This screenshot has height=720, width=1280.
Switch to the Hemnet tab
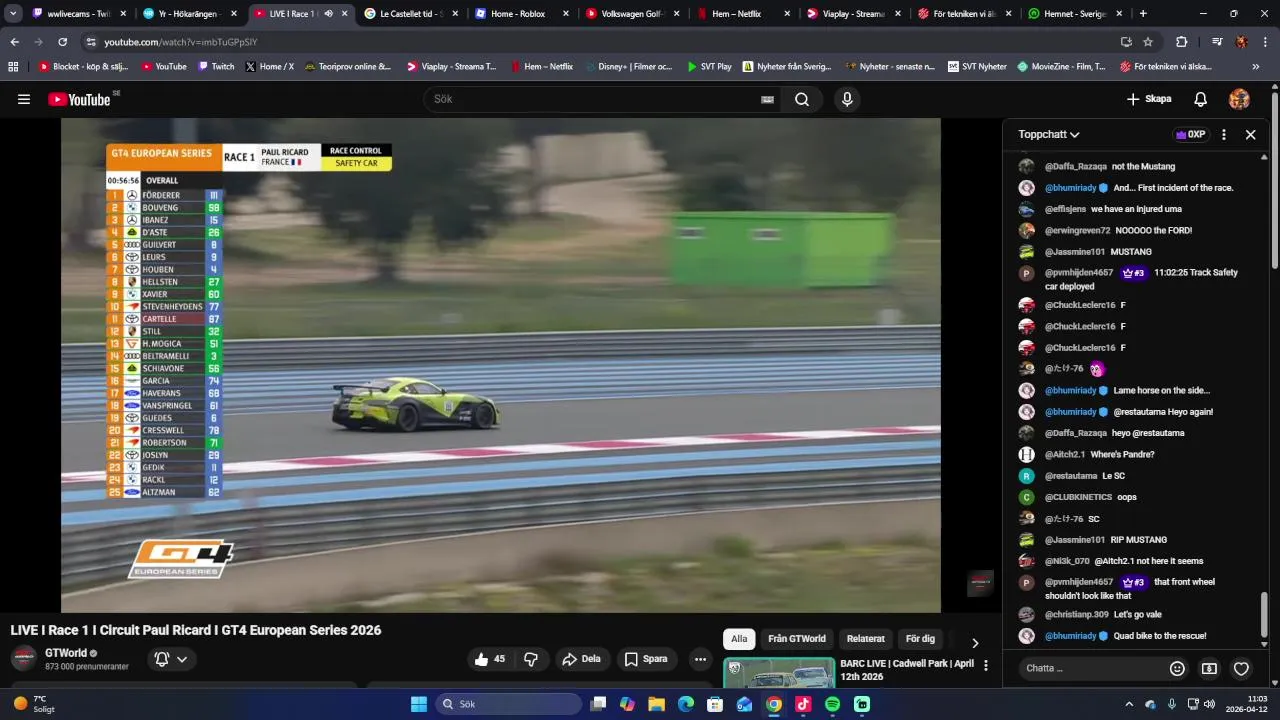tap(1074, 14)
